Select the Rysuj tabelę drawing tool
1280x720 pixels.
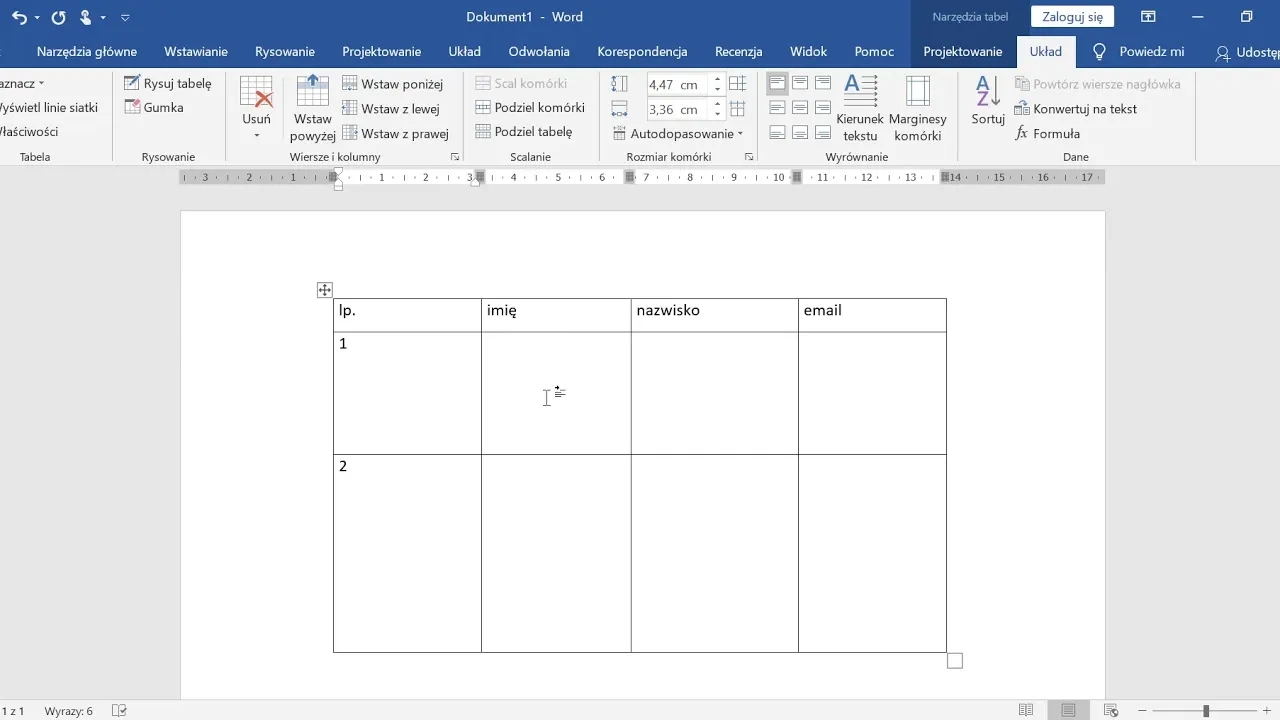pos(168,84)
